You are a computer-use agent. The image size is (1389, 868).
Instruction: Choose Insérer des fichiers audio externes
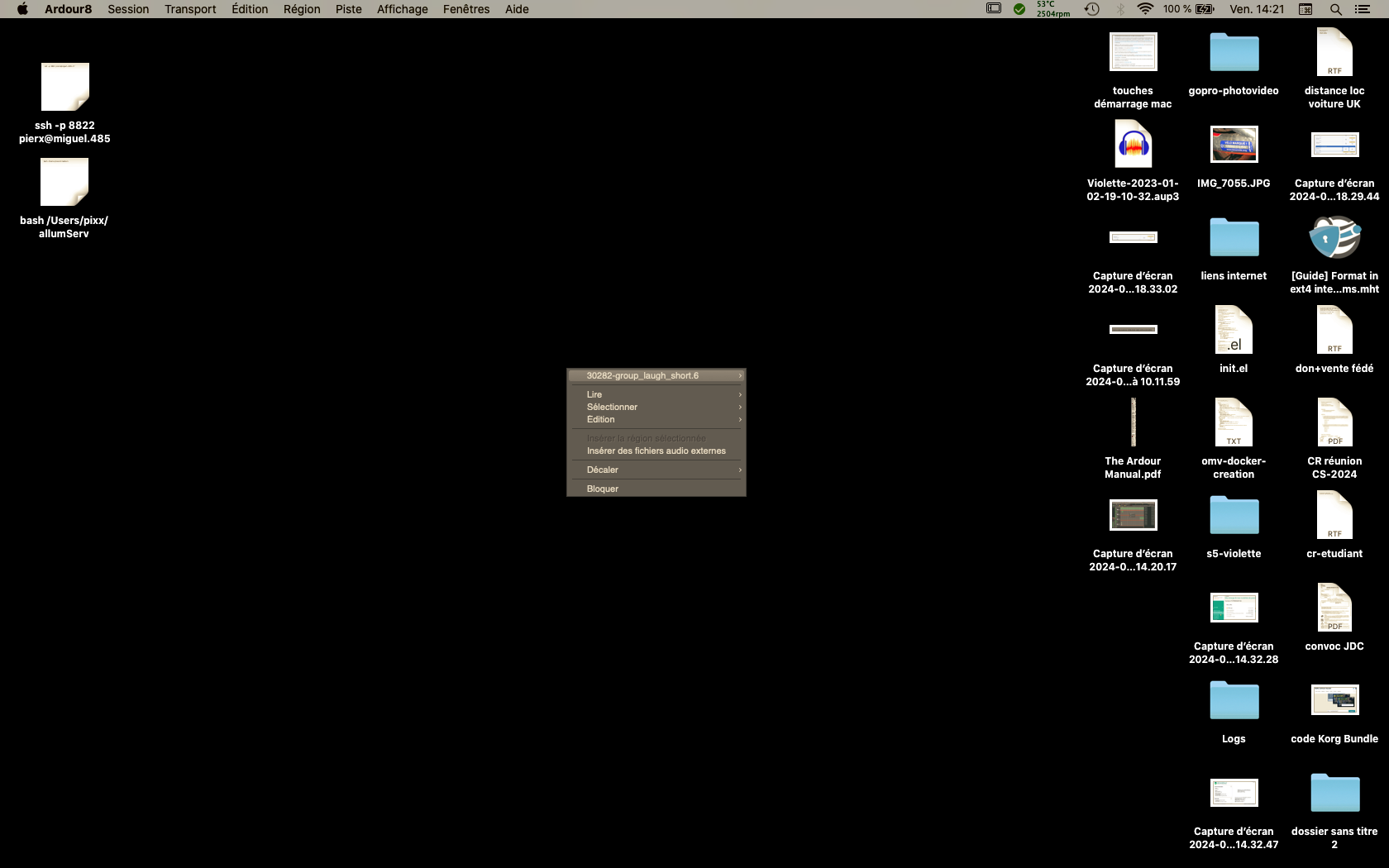pyautogui.click(x=656, y=451)
